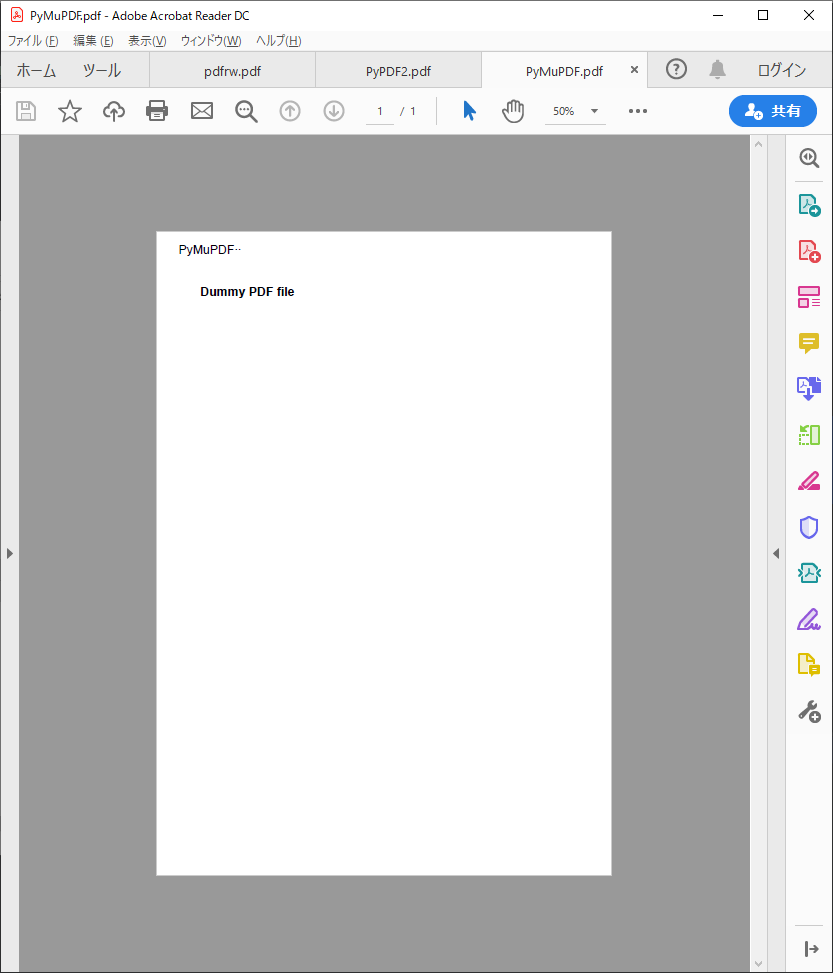Select the Selection tool arrow

[469, 111]
